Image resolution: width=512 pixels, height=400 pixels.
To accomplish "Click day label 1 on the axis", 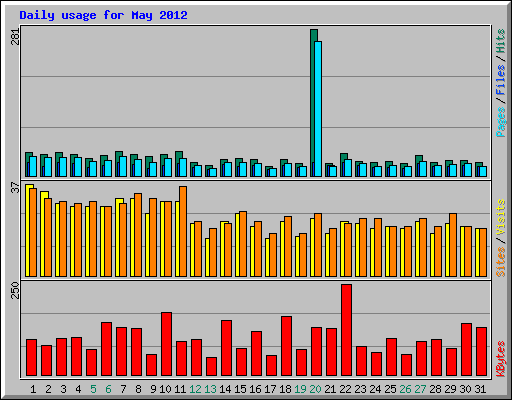I will pos(33,389).
